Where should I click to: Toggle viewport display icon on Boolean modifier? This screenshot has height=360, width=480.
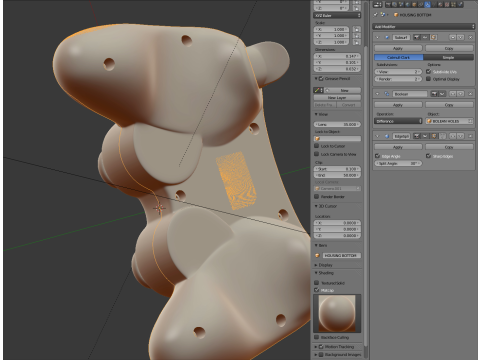442,94
